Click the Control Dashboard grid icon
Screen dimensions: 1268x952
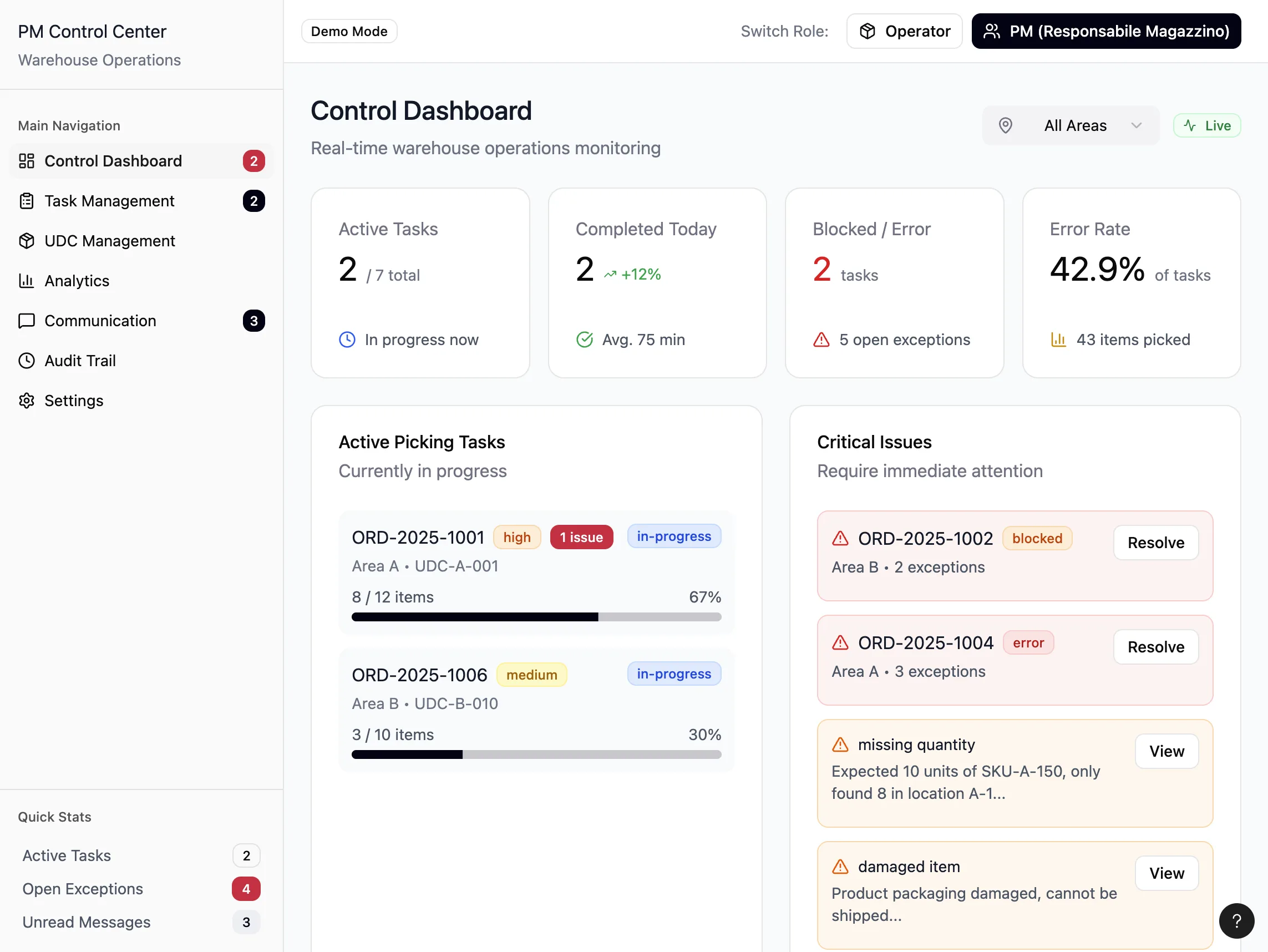[x=27, y=161]
